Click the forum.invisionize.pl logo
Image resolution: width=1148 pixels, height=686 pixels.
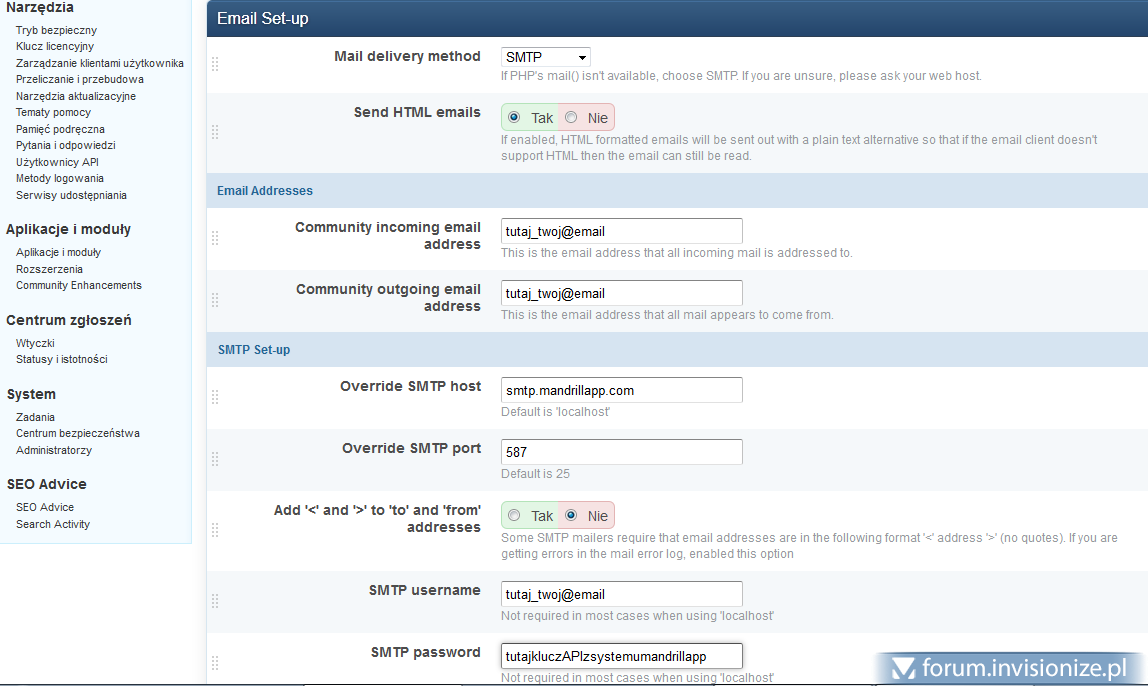click(1012, 667)
